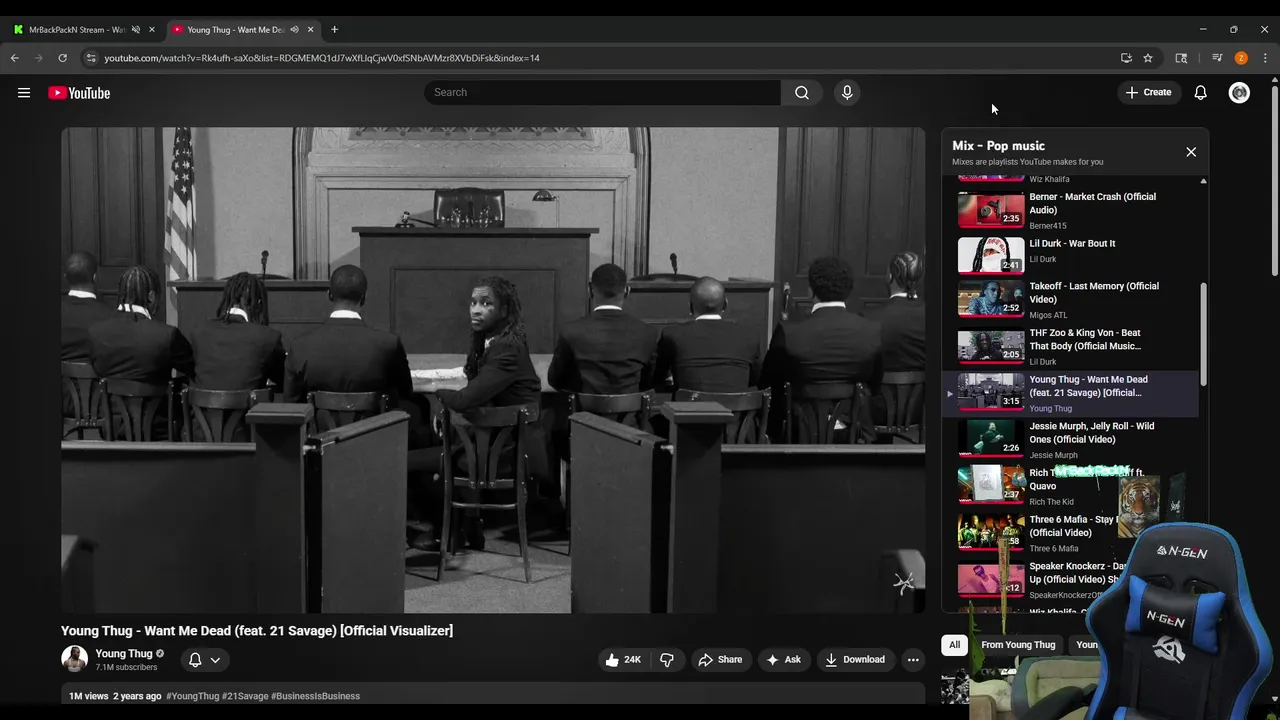Viewport: 1280px width, 720px height.
Task: Close the MrBackPackN Stream tab
Action: (152, 30)
